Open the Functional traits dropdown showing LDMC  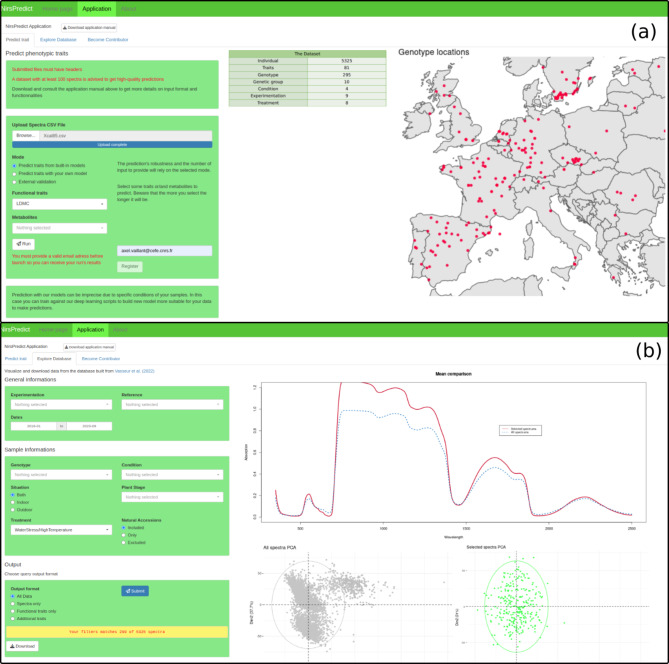tap(60, 204)
